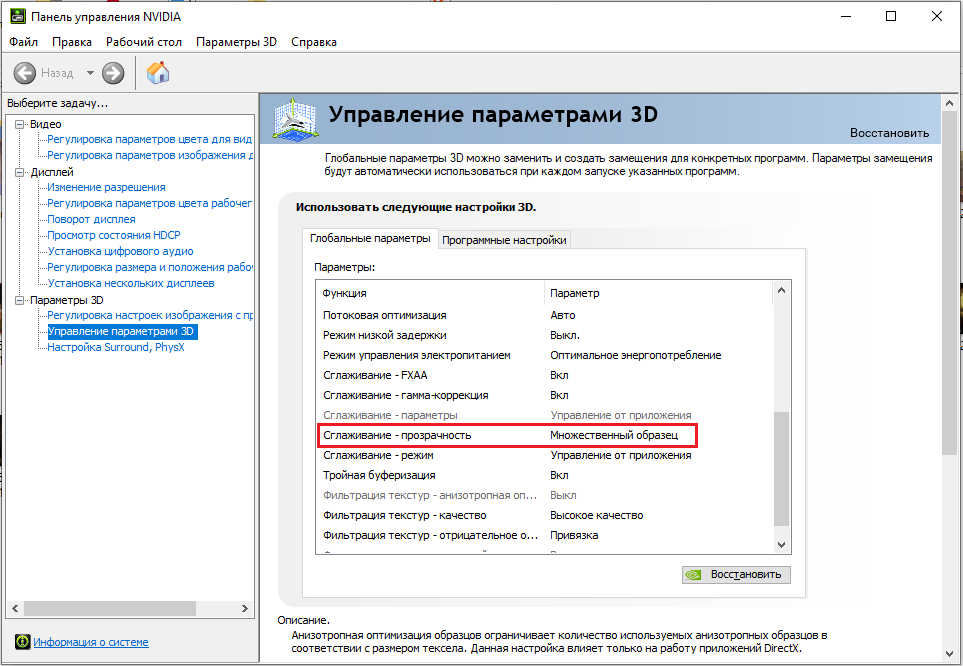This screenshot has width=963, height=666.
Task: Click task tree horizontal scroll left arrow
Action: tap(15, 609)
